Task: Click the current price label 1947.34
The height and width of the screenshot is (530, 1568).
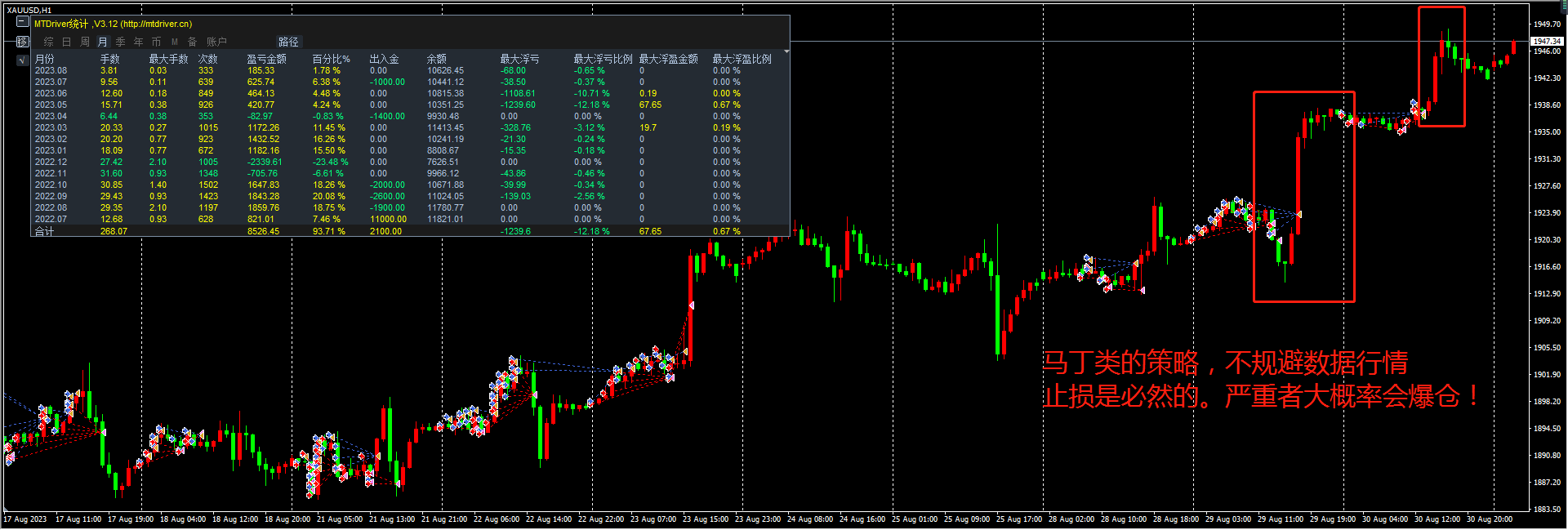Action: click(1546, 41)
